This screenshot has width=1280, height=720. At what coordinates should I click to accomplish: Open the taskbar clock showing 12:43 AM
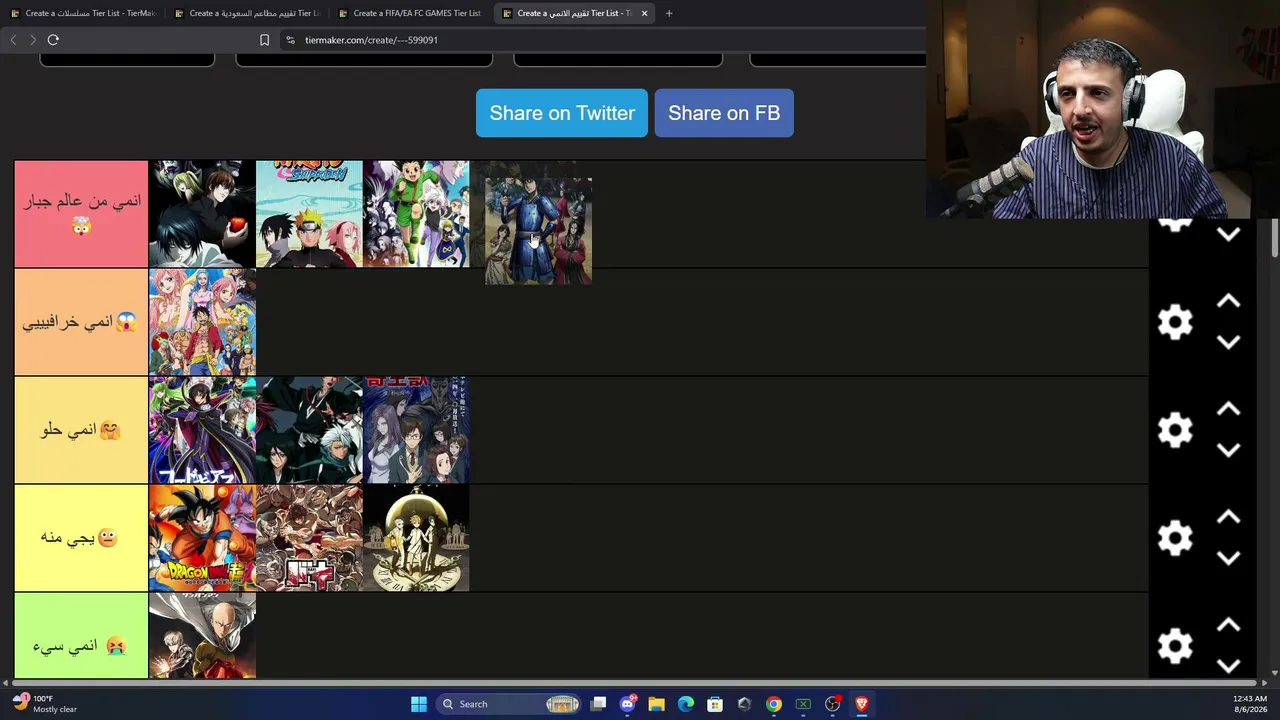click(1249, 704)
